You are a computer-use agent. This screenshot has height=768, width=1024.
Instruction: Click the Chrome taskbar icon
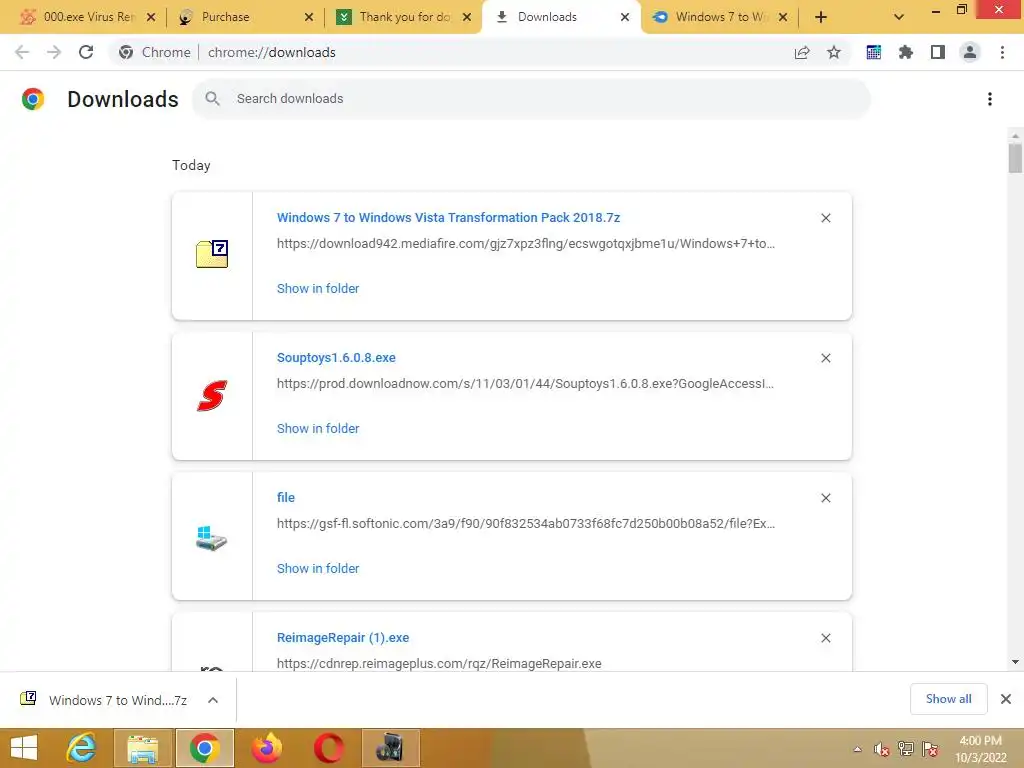[204, 748]
